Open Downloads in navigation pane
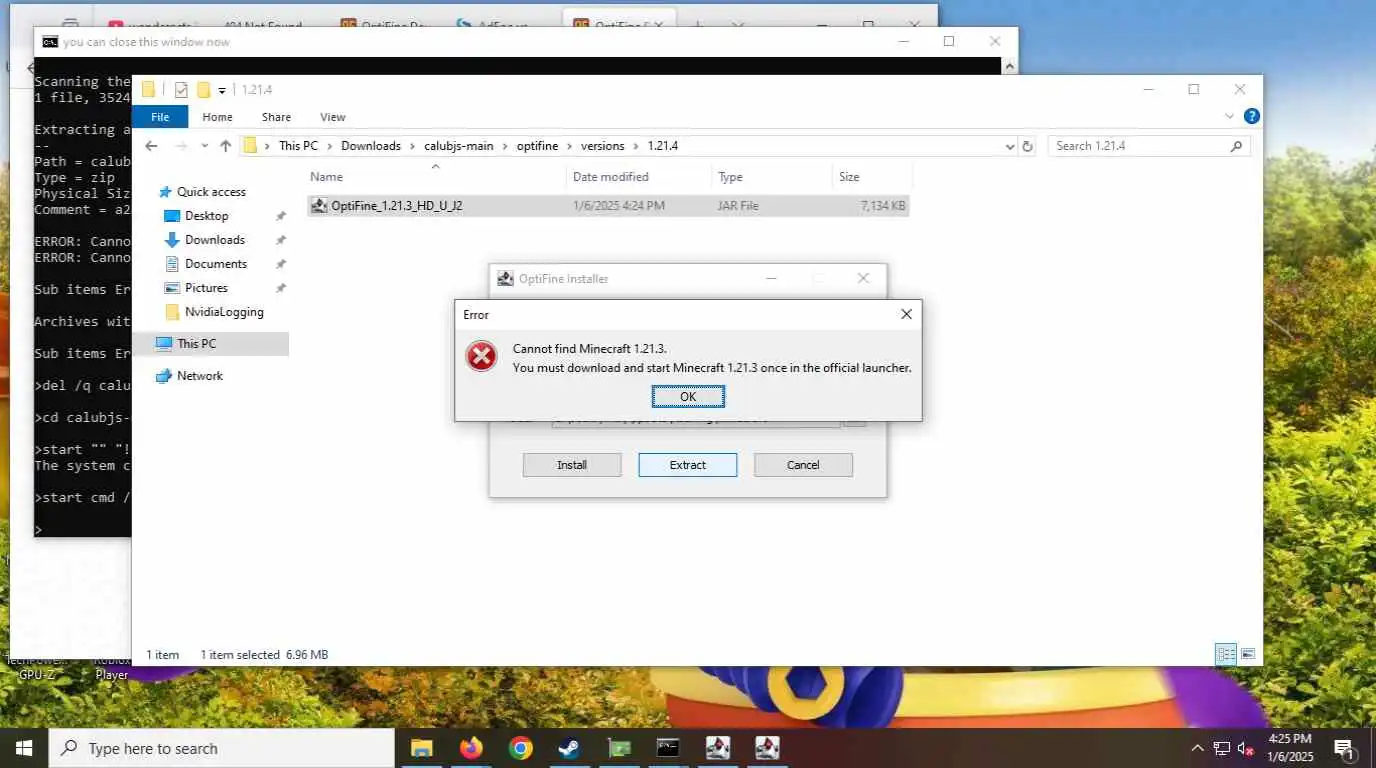 pyautogui.click(x=214, y=240)
